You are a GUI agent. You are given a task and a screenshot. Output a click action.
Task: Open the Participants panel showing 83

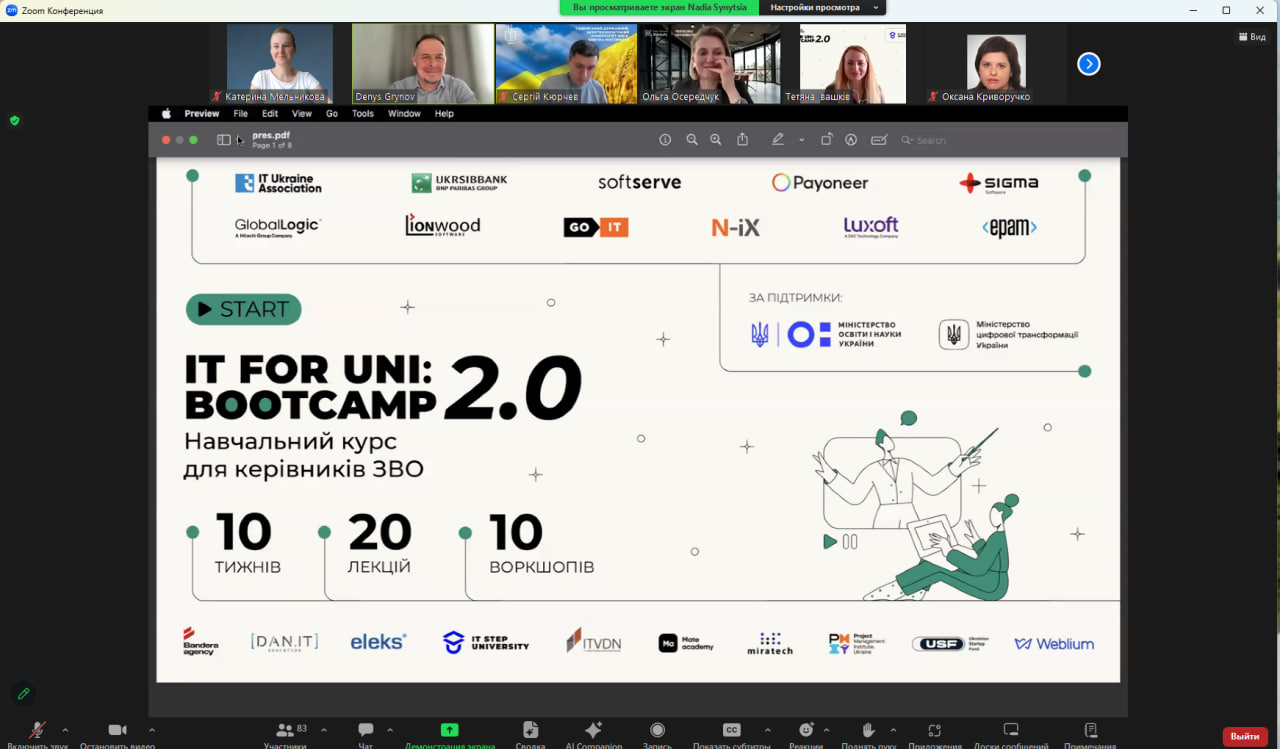(x=290, y=735)
